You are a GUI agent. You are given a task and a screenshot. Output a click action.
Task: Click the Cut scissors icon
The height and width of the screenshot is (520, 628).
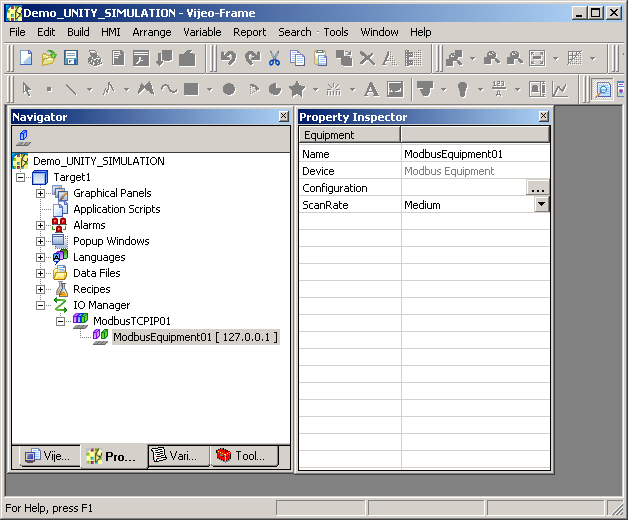(x=274, y=58)
